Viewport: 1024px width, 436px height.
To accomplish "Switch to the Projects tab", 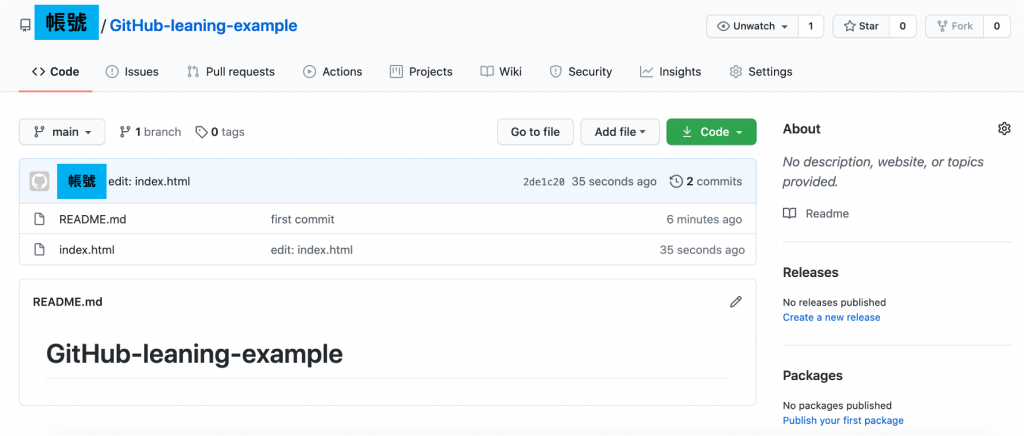I will (421, 72).
